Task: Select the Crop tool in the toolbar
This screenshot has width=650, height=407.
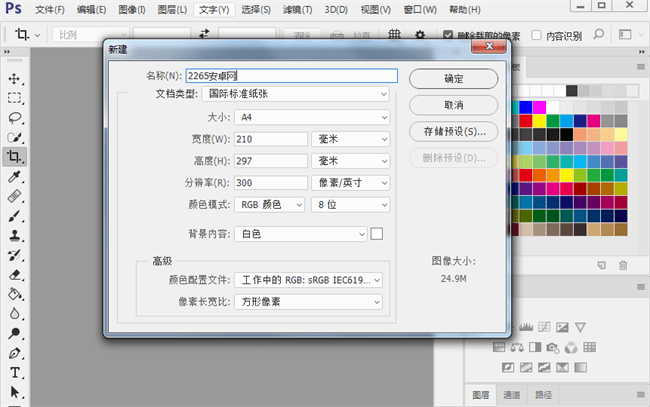Action: tap(15, 157)
